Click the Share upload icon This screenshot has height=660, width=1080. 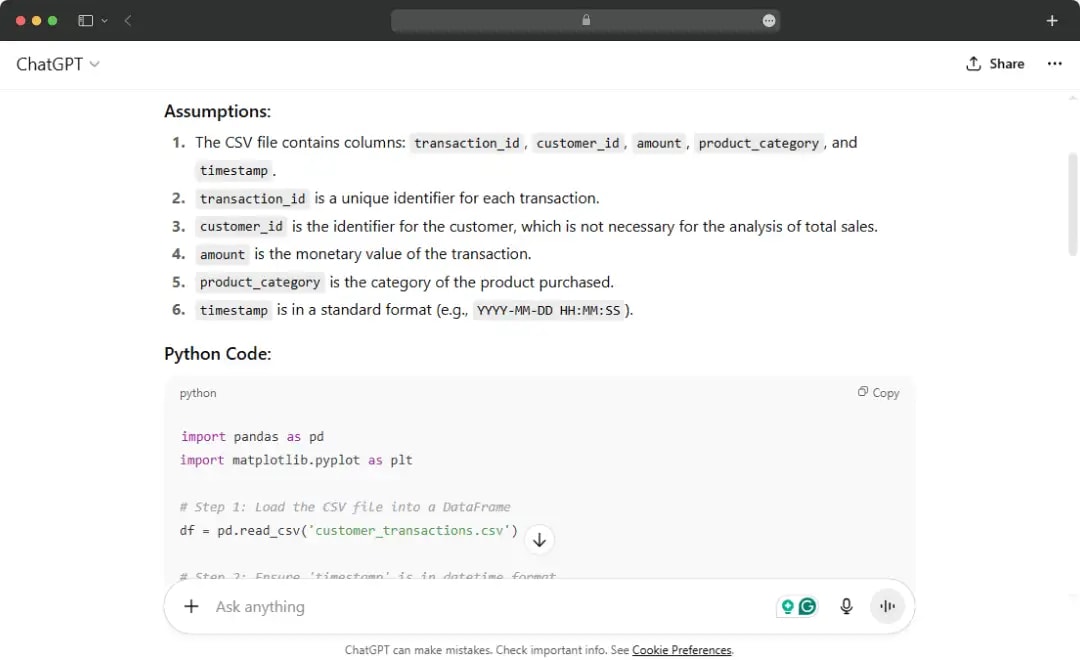(971, 63)
